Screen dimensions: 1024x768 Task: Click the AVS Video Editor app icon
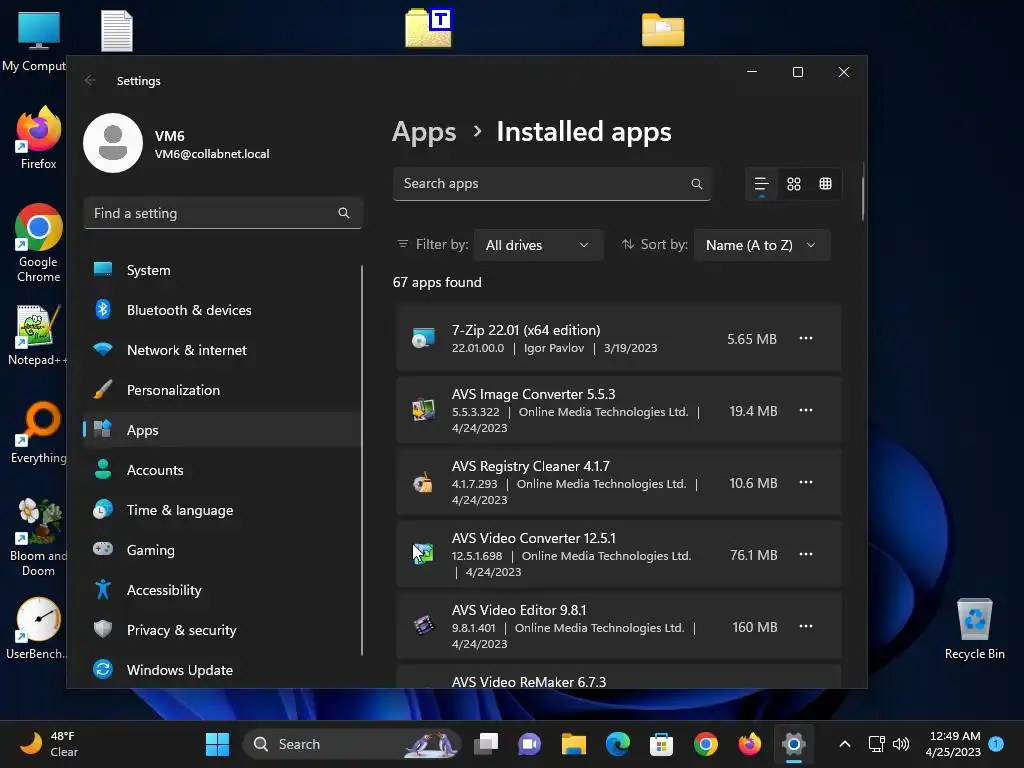click(x=423, y=626)
